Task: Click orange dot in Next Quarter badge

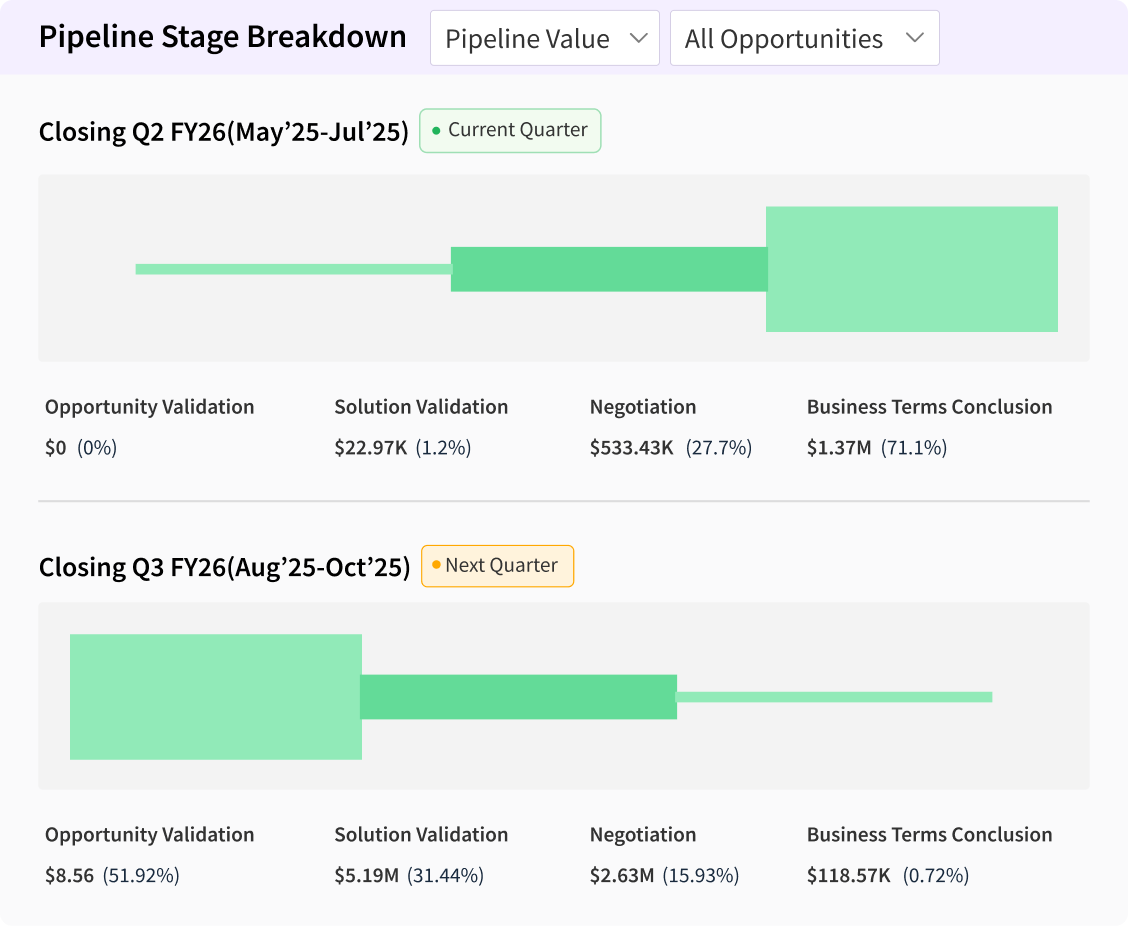Action: pos(436,566)
